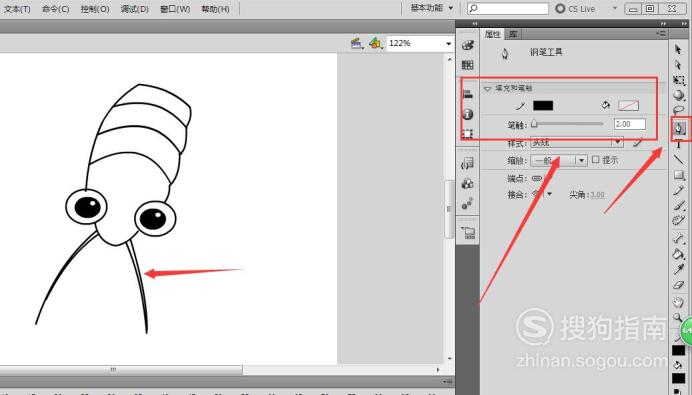Click the stroke value field 2.00
Screen dimensions: 692x395
(629, 124)
